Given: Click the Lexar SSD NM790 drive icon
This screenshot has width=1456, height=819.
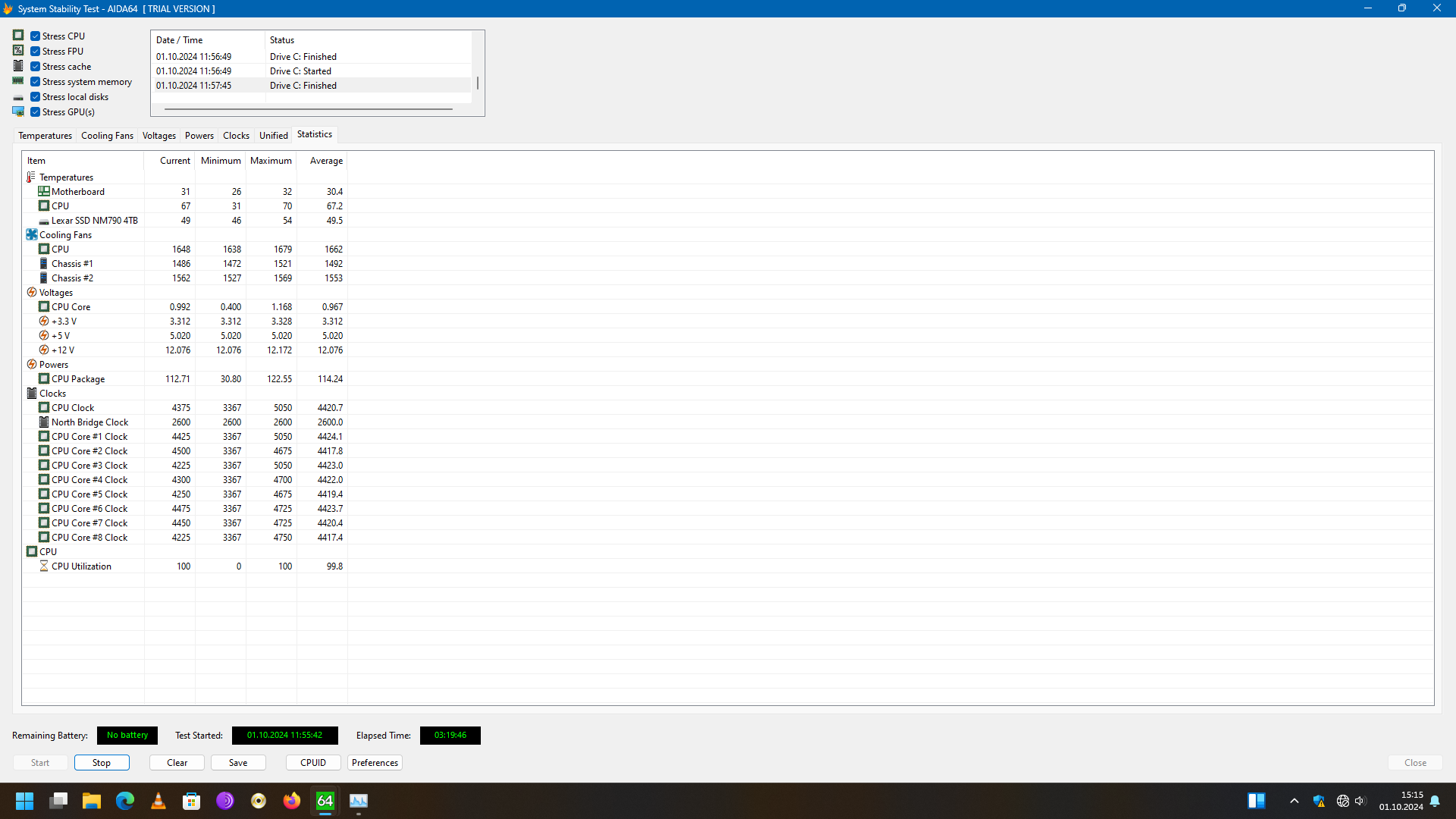Looking at the screenshot, I should (x=44, y=221).
